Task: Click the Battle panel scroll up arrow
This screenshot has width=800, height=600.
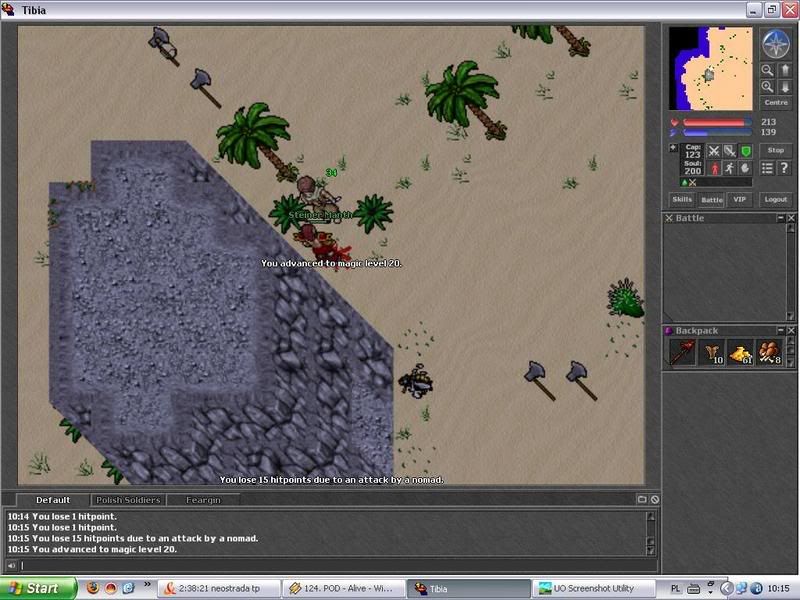Action: [791, 228]
